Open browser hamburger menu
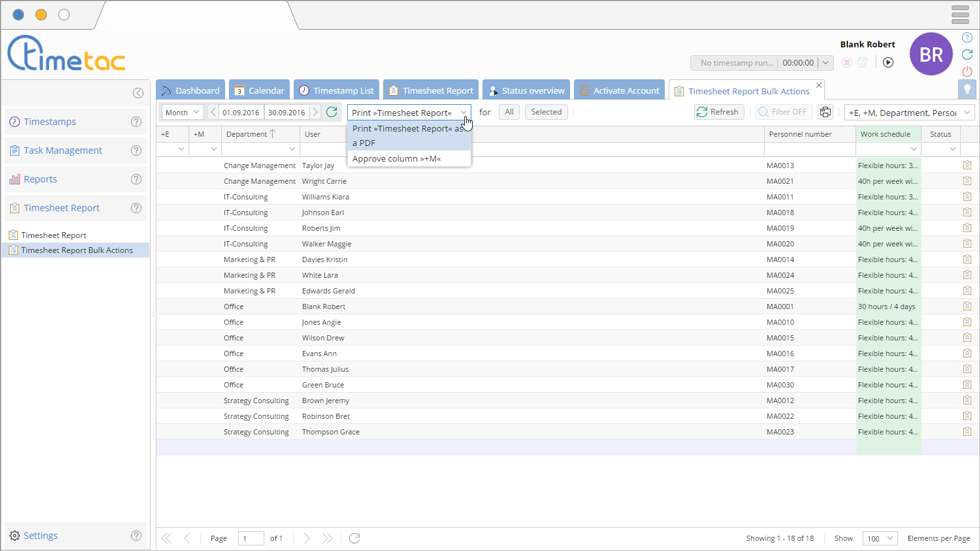980x551 pixels. click(960, 14)
